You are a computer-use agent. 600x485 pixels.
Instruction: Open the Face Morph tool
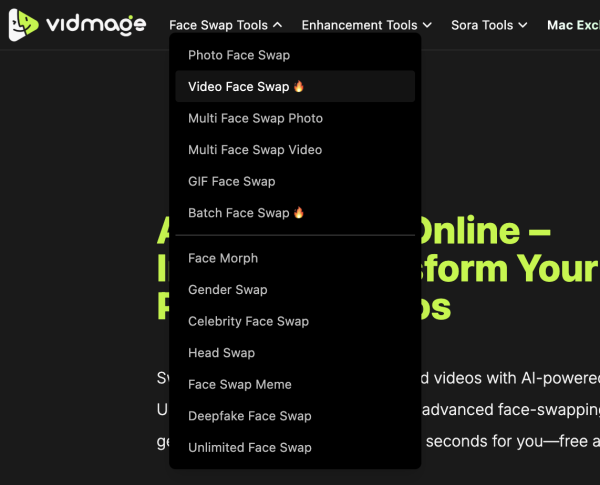click(x=223, y=258)
